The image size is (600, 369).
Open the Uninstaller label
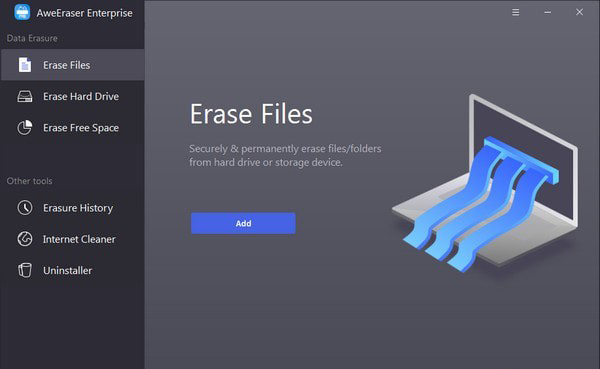point(67,271)
